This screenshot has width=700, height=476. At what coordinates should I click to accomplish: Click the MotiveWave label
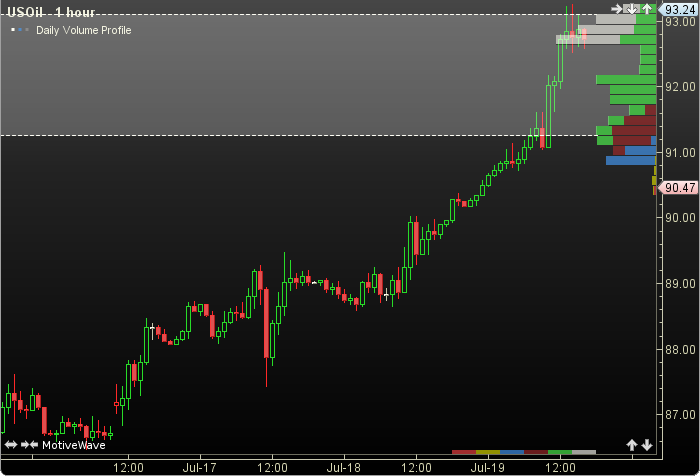74,445
